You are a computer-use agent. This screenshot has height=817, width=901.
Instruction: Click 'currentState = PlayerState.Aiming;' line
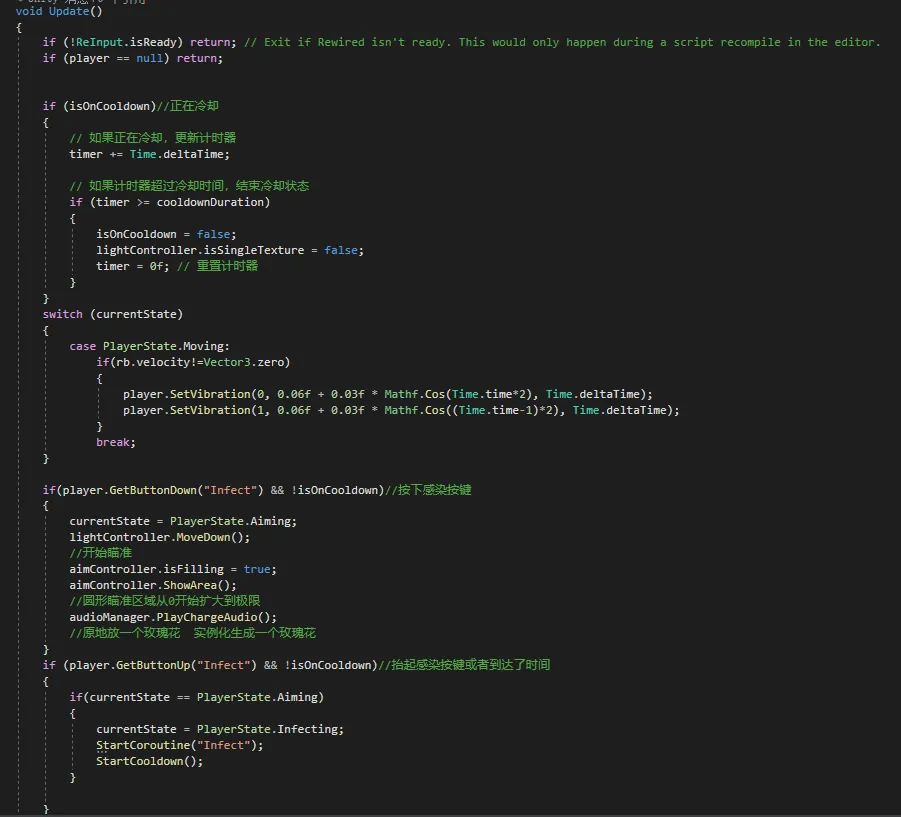point(183,522)
